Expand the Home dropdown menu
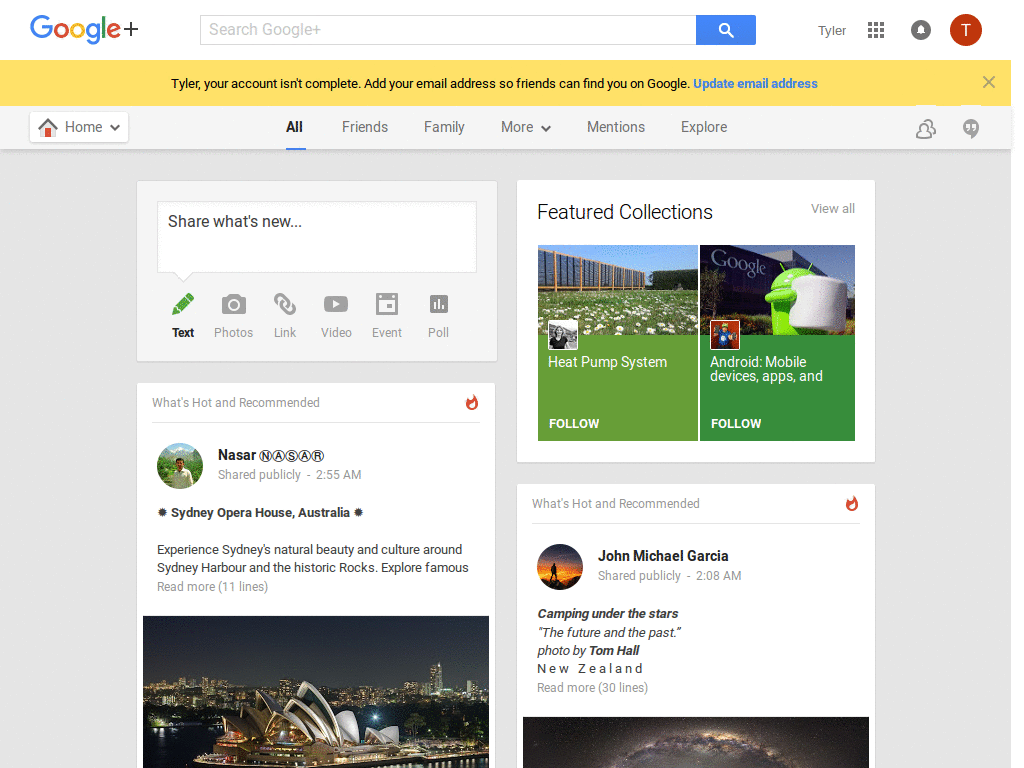 pos(79,127)
